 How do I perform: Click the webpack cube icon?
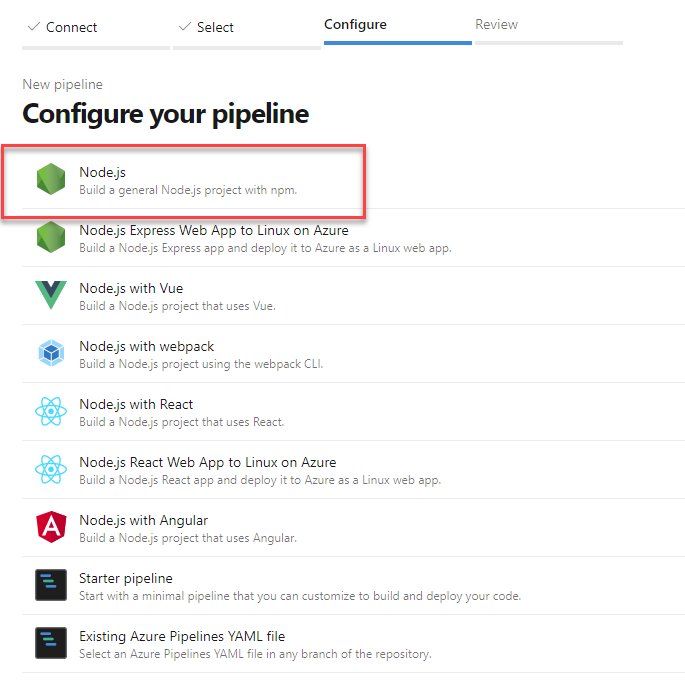[x=50, y=354]
